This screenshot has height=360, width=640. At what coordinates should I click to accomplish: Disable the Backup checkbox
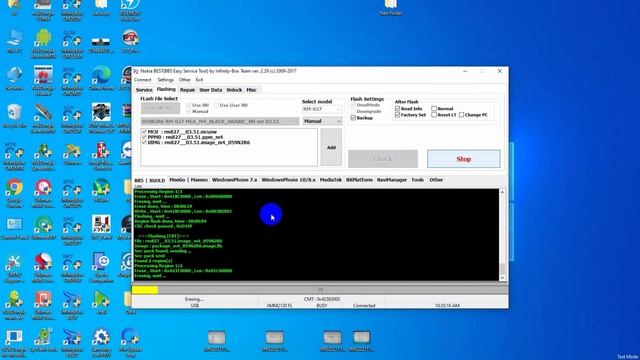coord(353,118)
